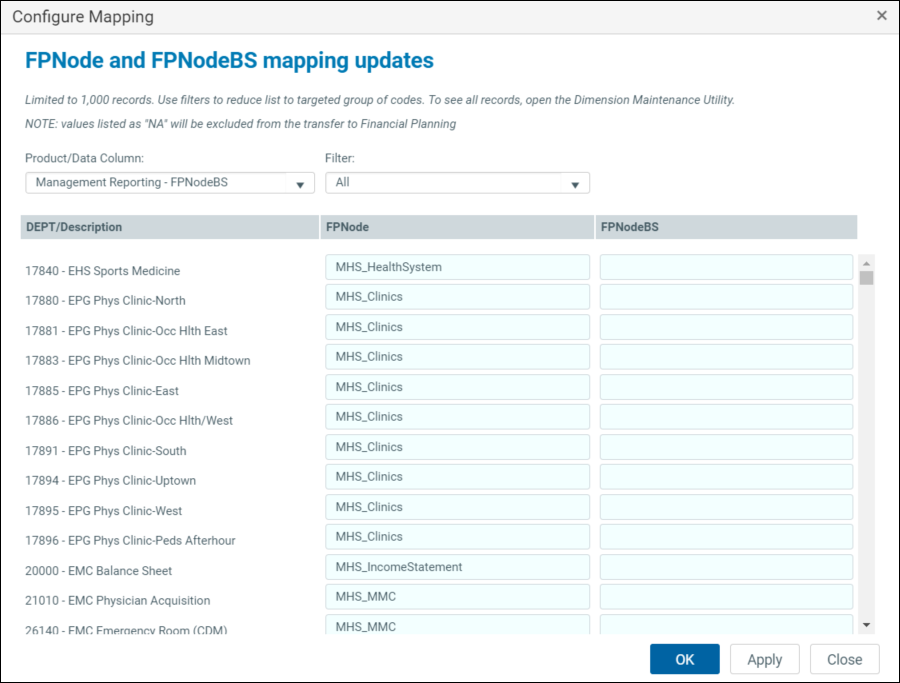Edit FPNode field for 17896 Peds Afterhour
The width and height of the screenshot is (900, 683).
coord(456,537)
